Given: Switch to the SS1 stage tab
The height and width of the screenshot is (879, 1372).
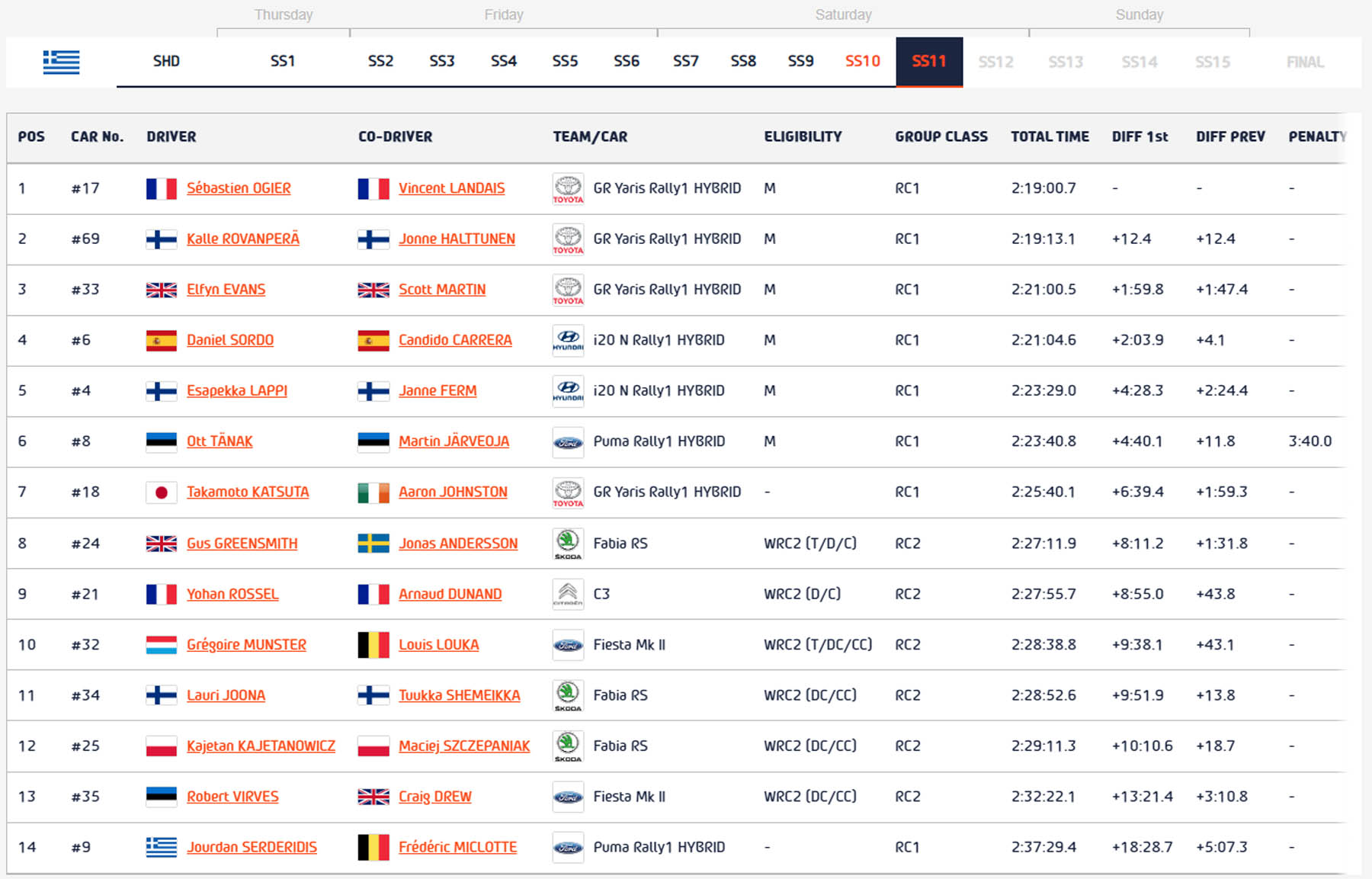Looking at the screenshot, I should (282, 61).
